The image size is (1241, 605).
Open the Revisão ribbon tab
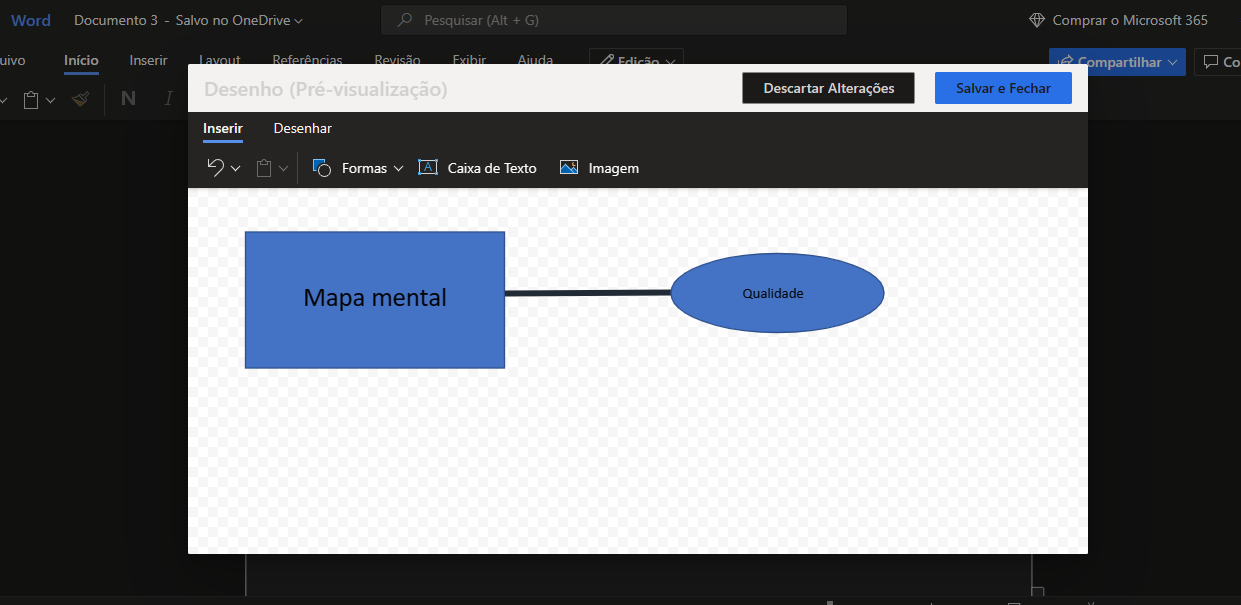(x=397, y=60)
